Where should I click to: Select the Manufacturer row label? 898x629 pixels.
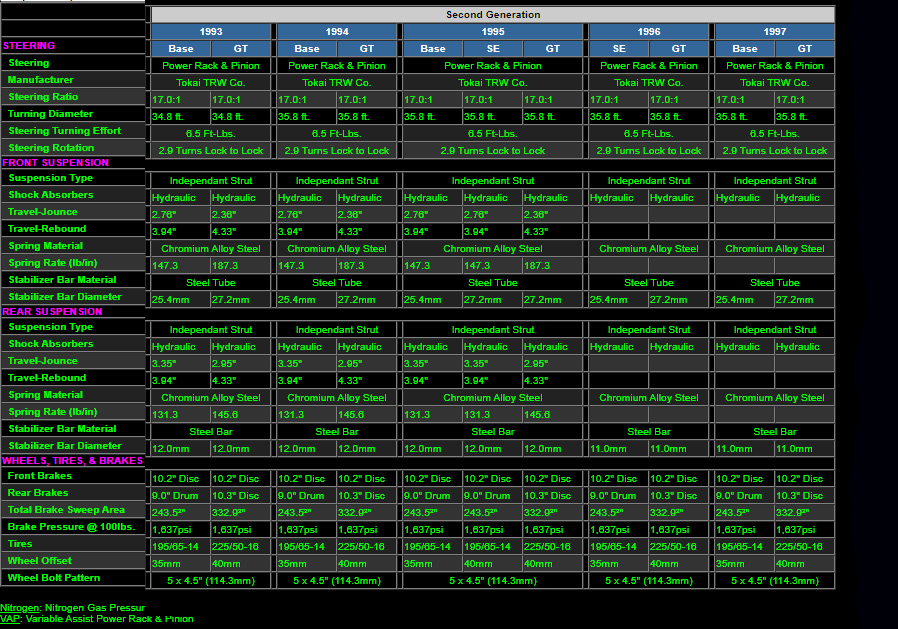(x=41, y=80)
